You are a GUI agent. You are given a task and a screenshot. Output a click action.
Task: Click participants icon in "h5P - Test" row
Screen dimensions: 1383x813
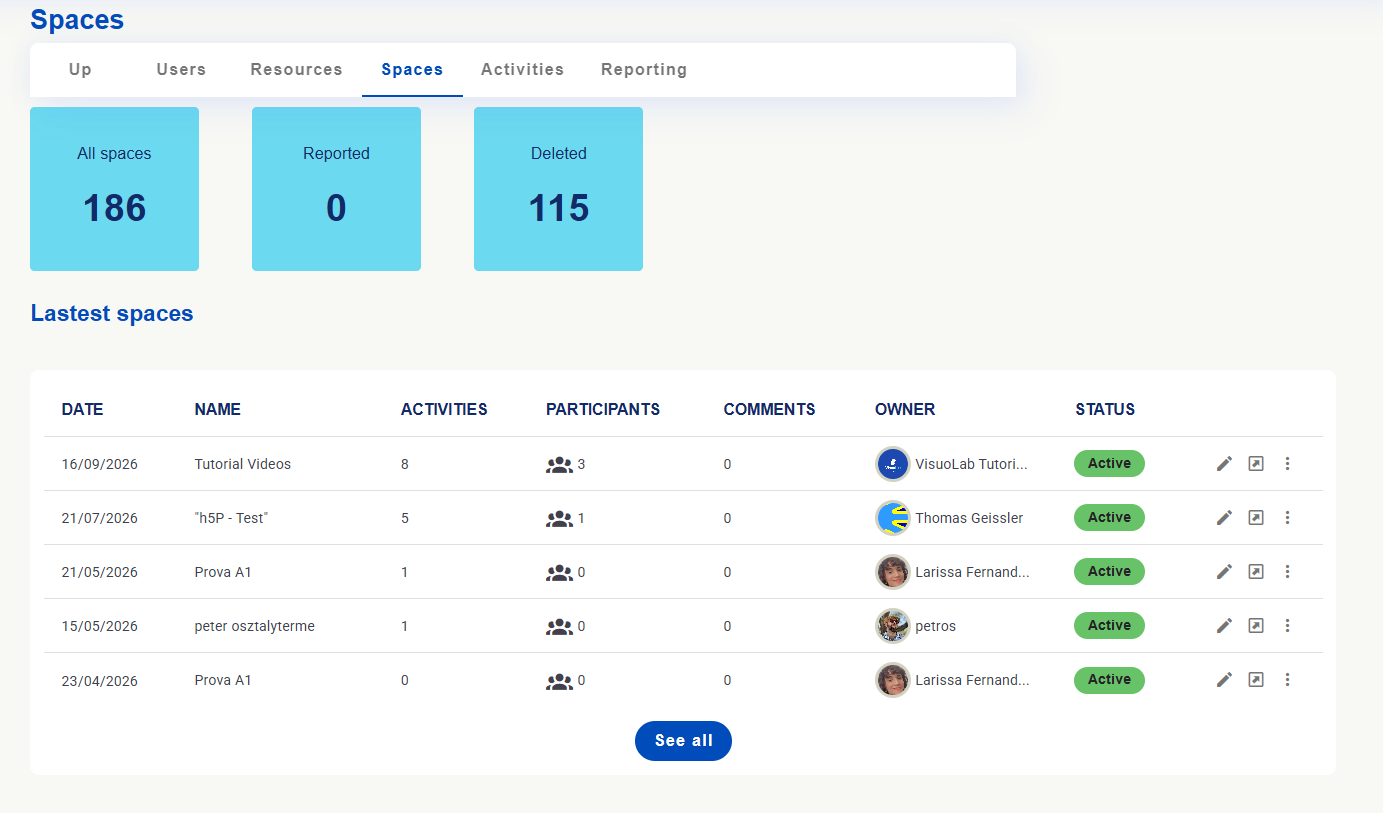[559, 519]
